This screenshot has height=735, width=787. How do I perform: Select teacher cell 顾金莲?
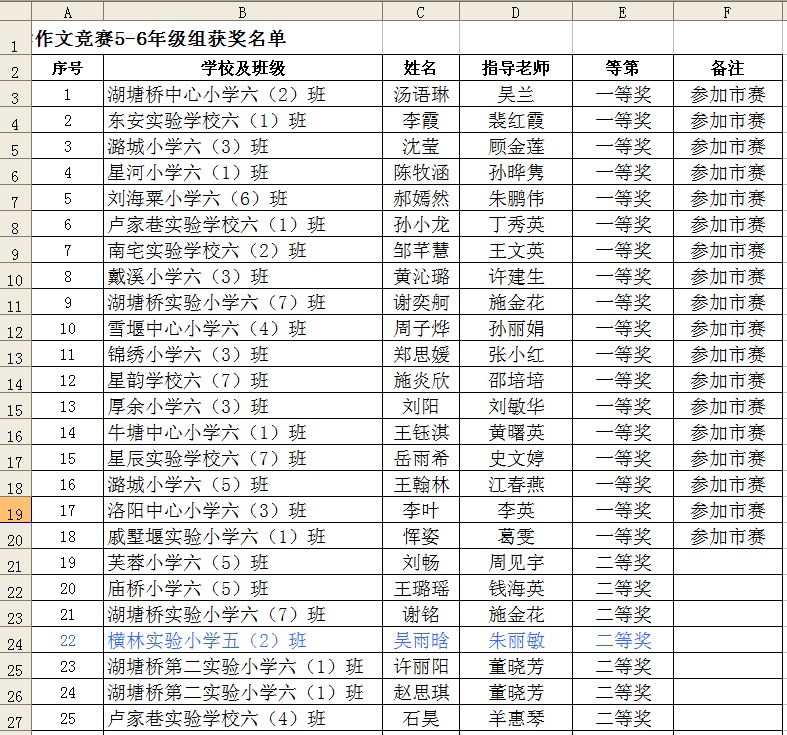coord(515,146)
